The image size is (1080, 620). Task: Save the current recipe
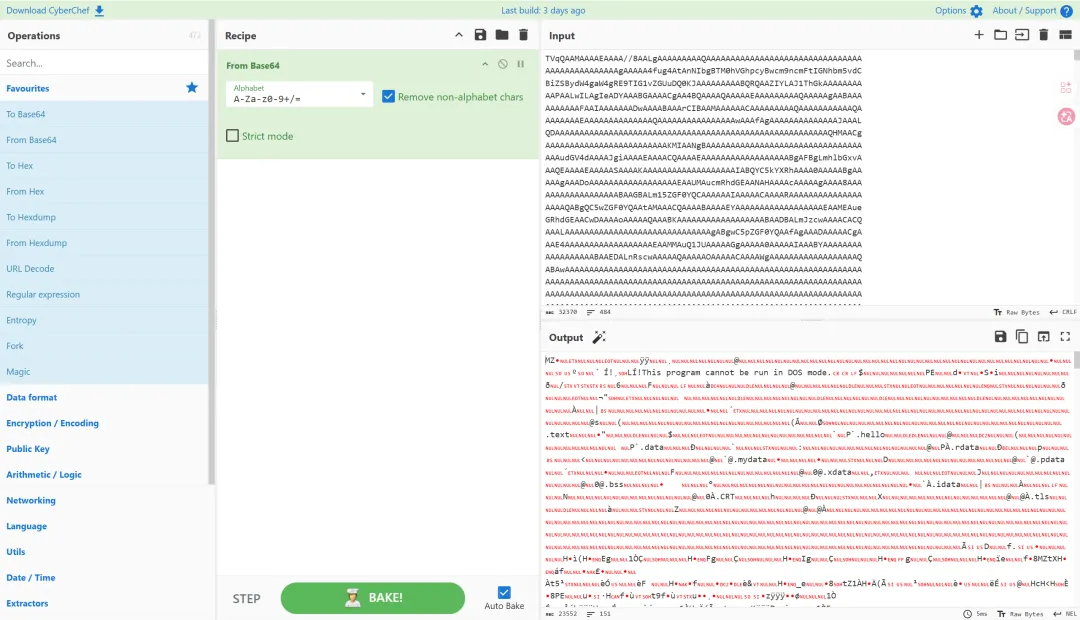pyautogui.click(x=480, y=35)
